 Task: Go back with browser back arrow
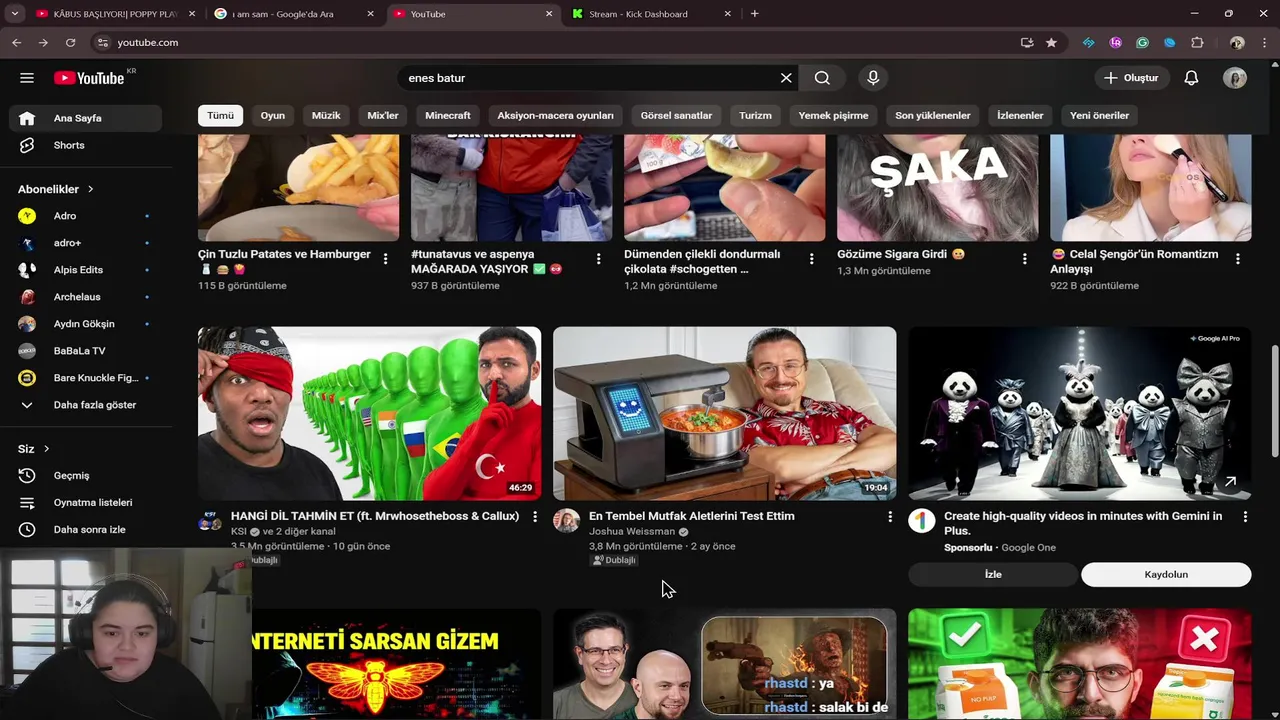[16, 43]
